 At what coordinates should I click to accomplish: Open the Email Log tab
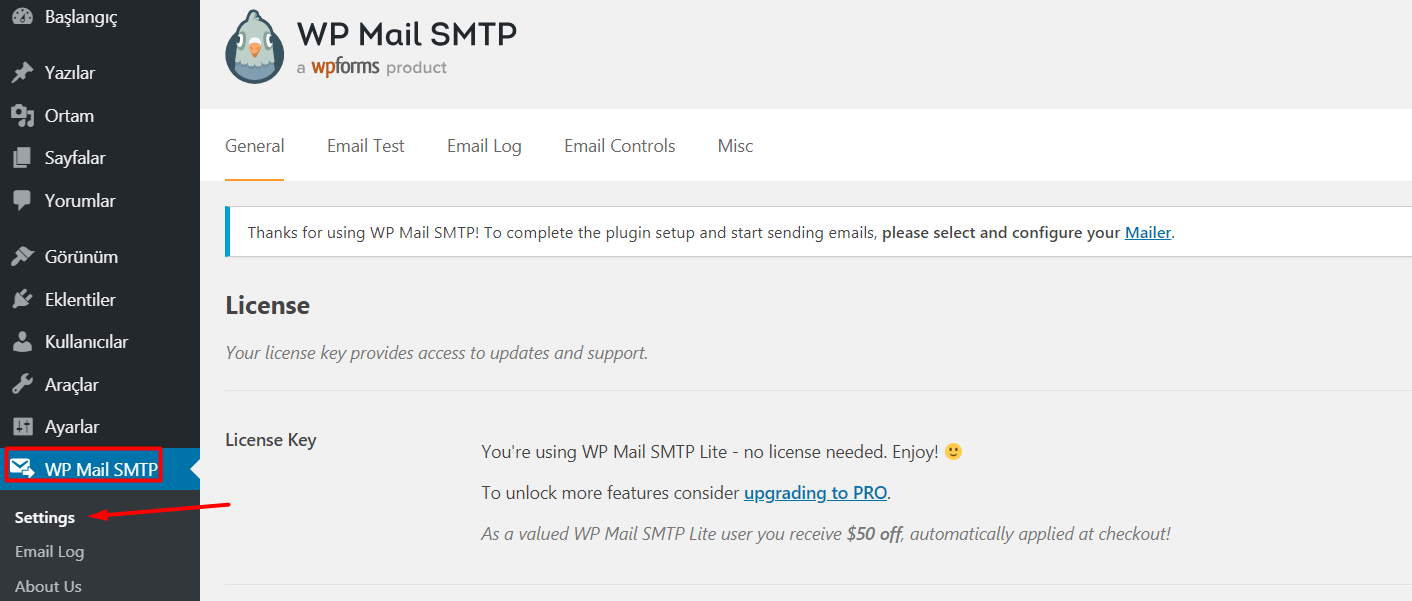(x=484, y=146)
